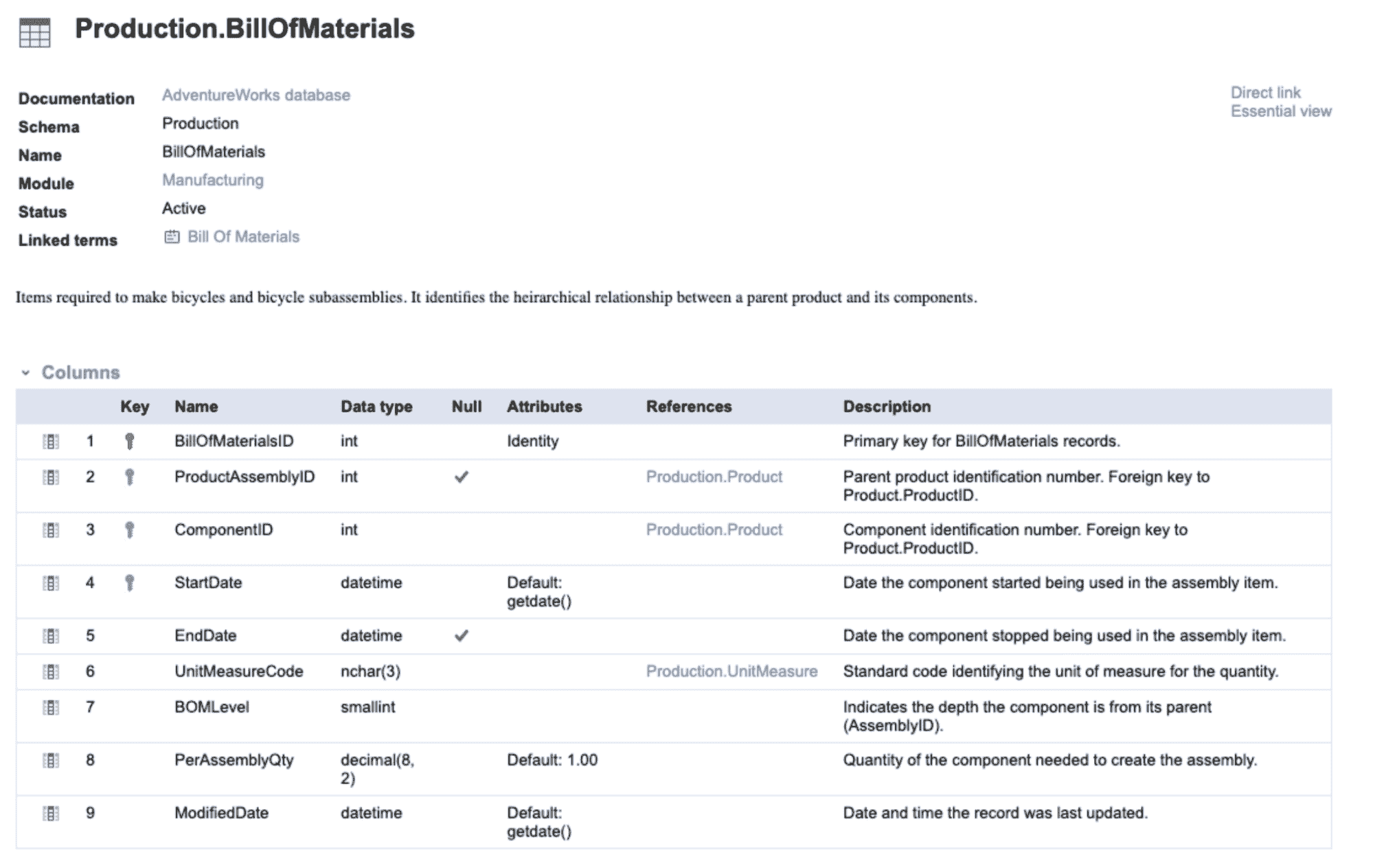1373x868 pixels.
Task: Click the column icon in BillOfMaterialsID row
Action: point(51,442)
